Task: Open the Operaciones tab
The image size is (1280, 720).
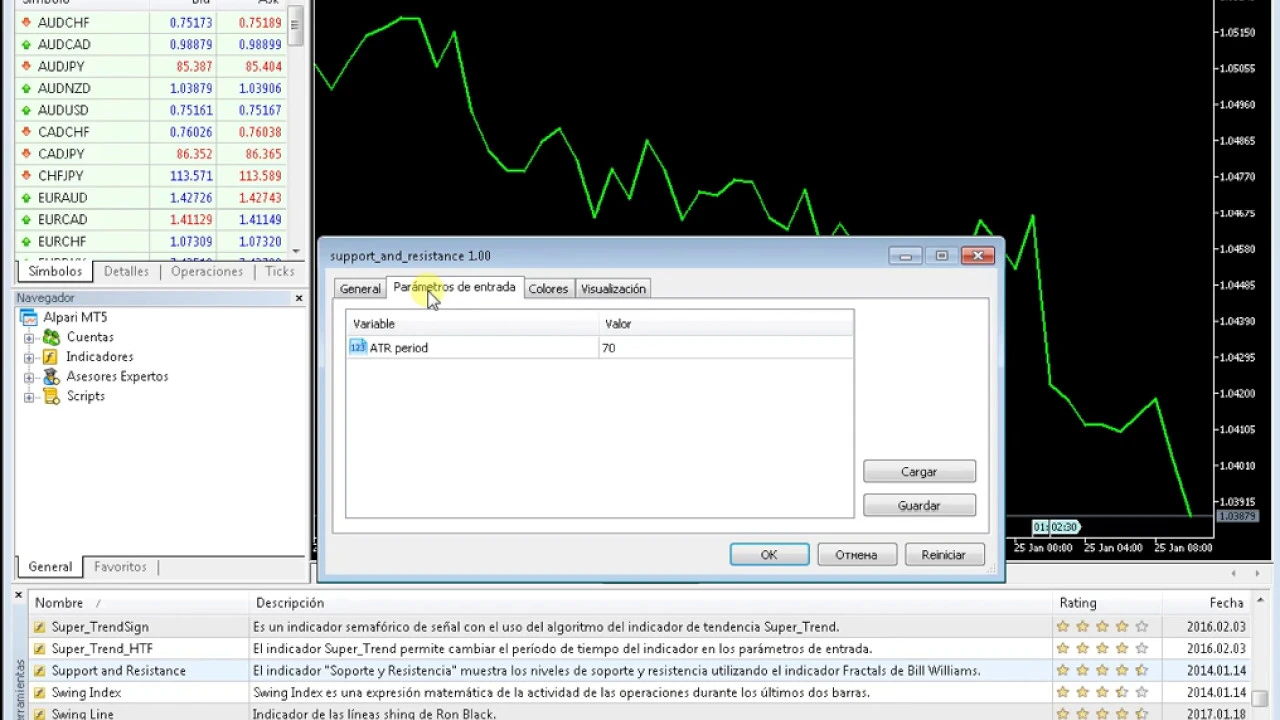Action: click(x=207, y=271)
